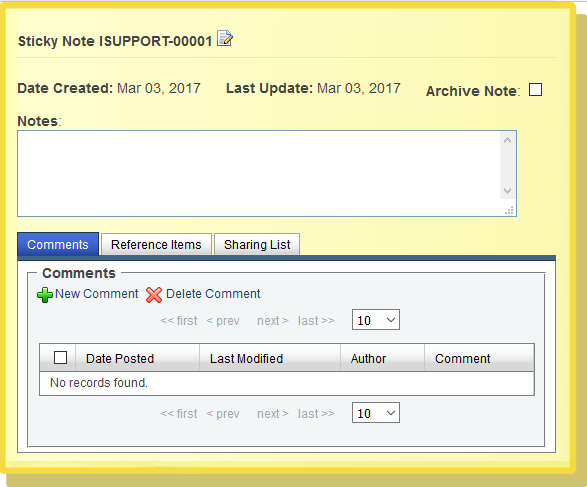
Task: Jump to last page in lower pager
Action: [x=316, y=414]
